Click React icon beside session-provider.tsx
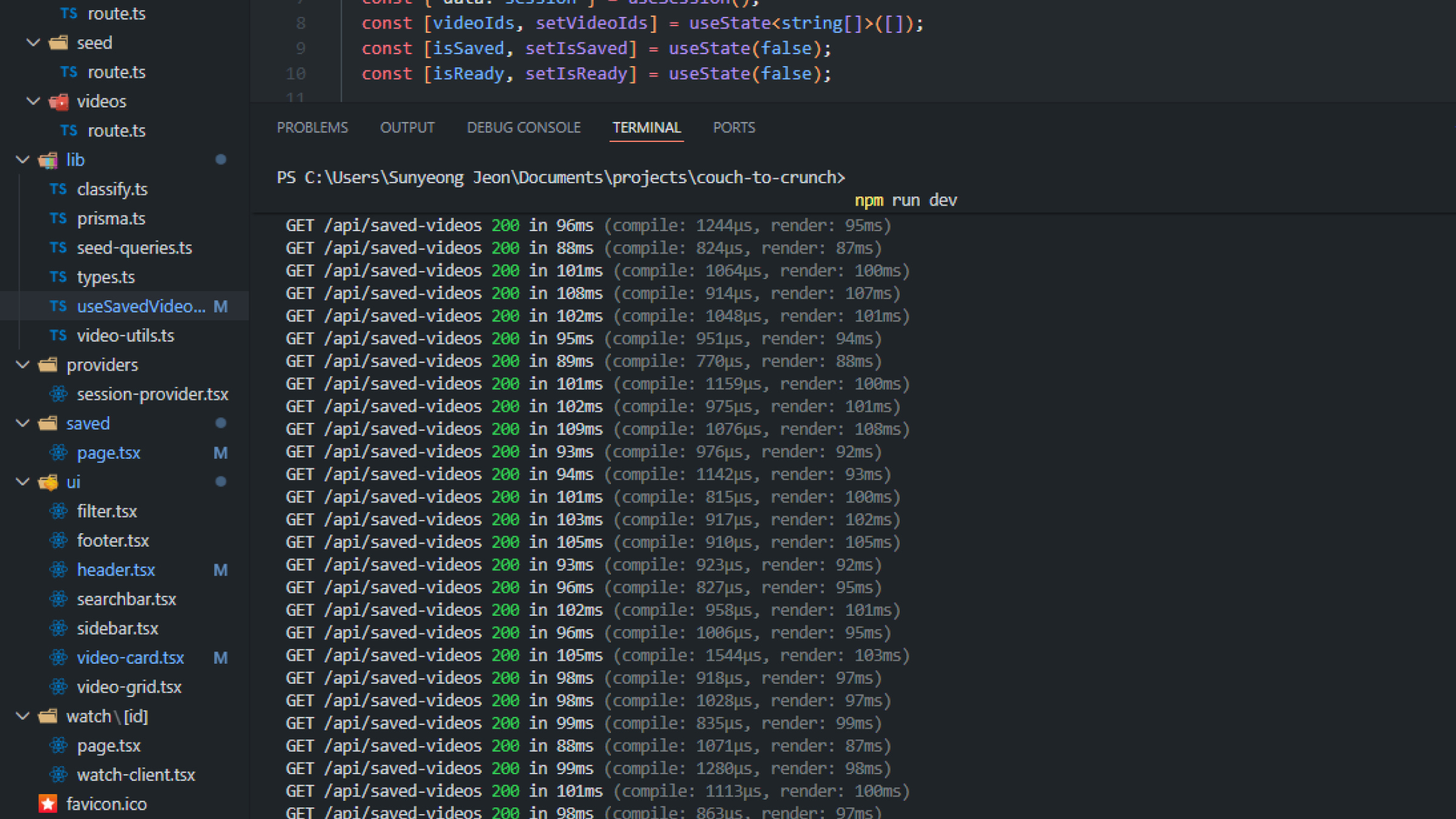Screen dimensions: 1456x819 pos(59,394)
